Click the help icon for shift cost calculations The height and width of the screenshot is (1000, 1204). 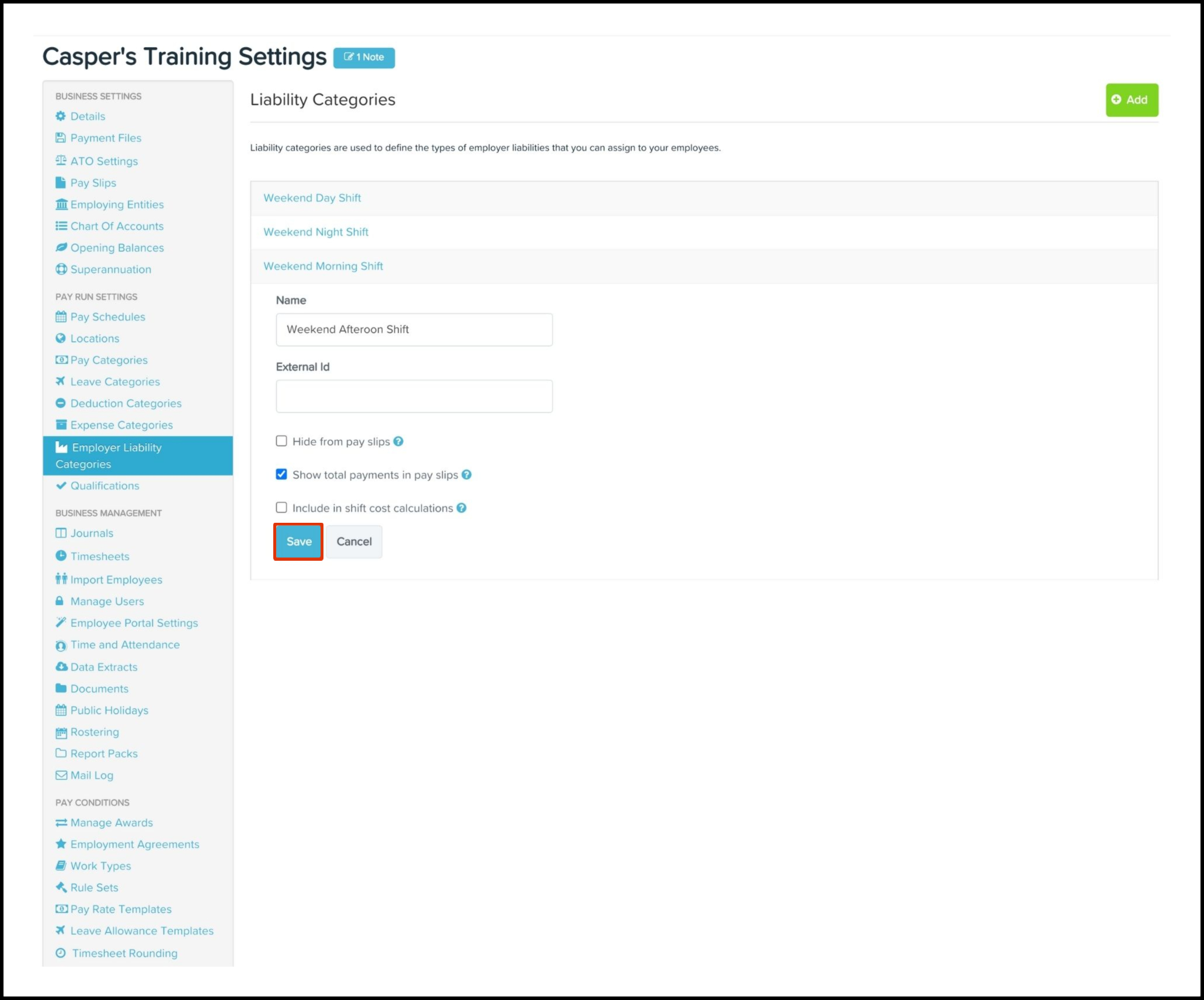tap(461, 508)
